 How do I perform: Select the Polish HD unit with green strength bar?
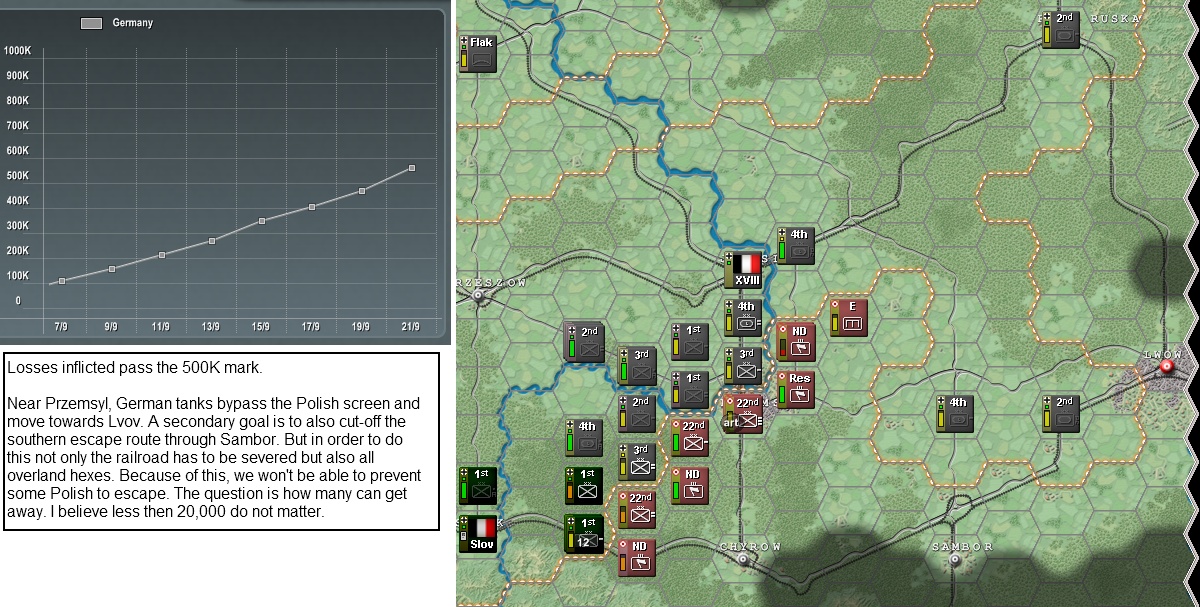pyautogui.click(x=690, y=485)
